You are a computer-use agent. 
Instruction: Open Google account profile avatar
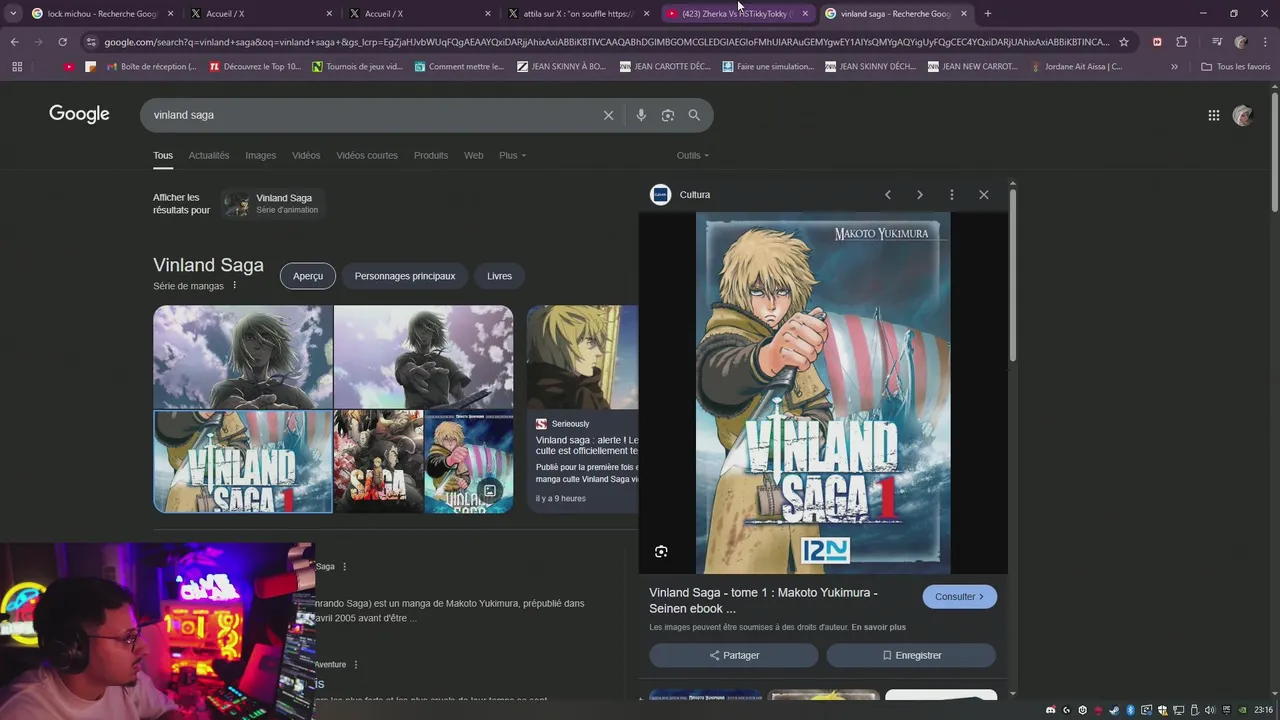tap(1243, 115)
